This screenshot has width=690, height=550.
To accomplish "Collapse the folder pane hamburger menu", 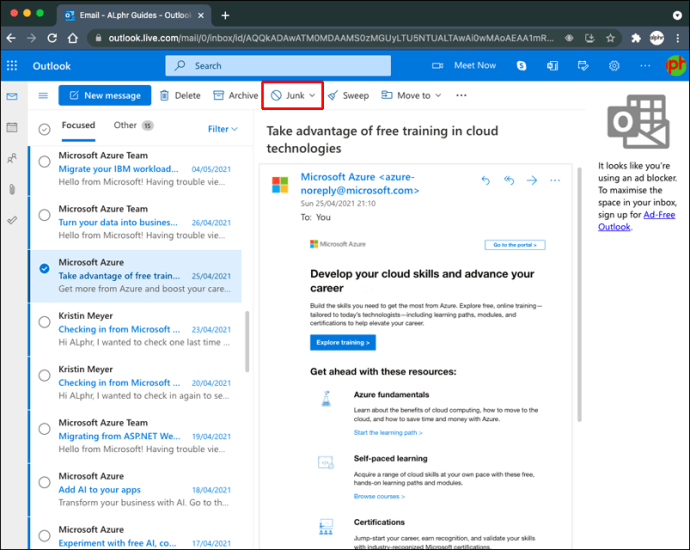I will click(x=43, y=96).
